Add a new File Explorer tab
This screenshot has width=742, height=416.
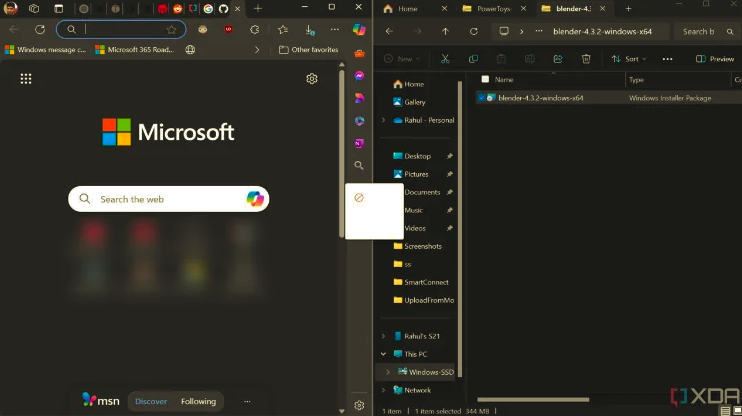pyautogui.click(x=628, y=9)
